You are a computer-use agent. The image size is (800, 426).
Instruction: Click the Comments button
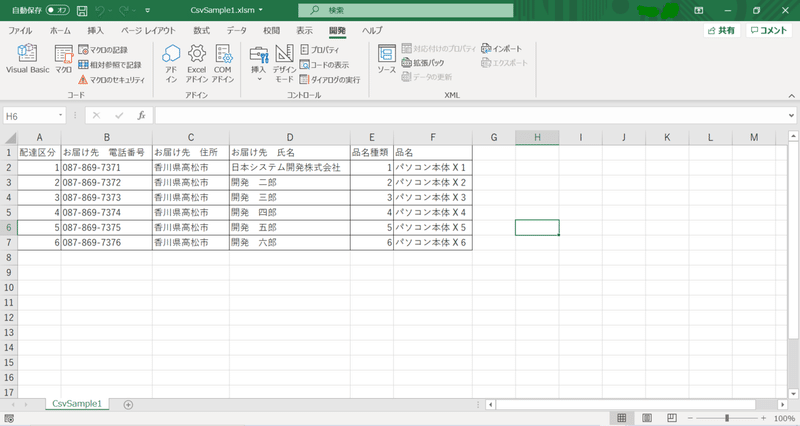click(x=769, y=31)
